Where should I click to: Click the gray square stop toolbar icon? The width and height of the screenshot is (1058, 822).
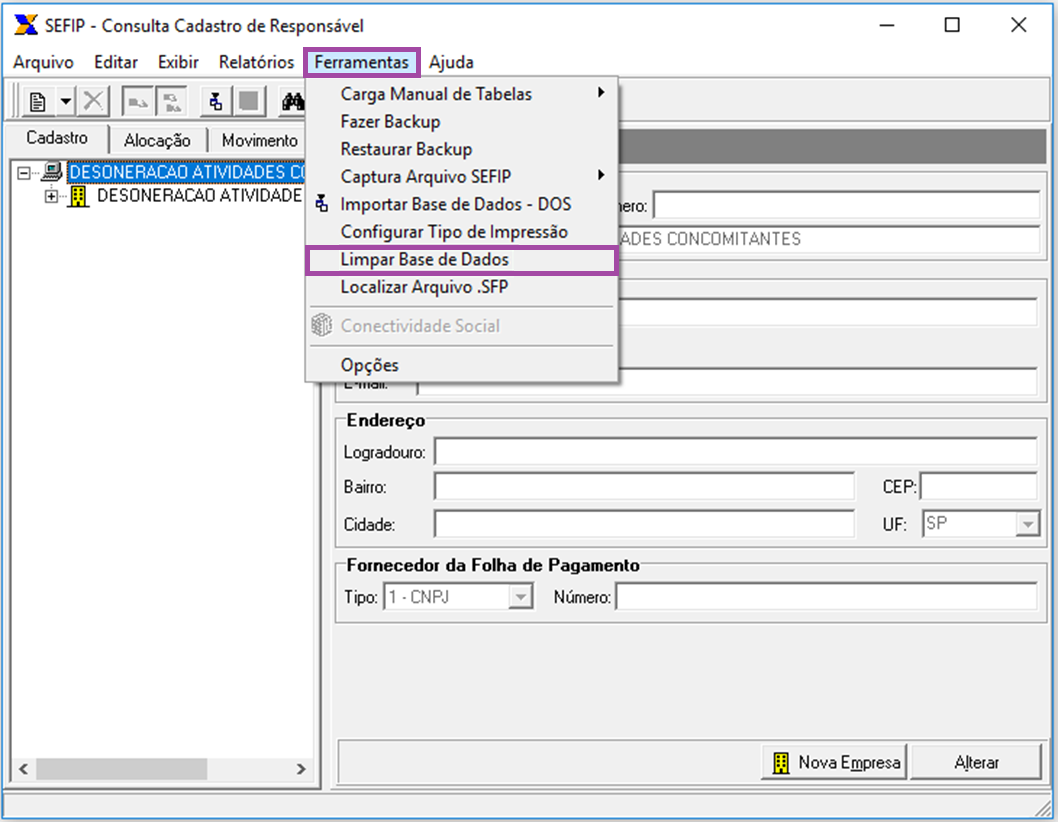coord(248,102)
